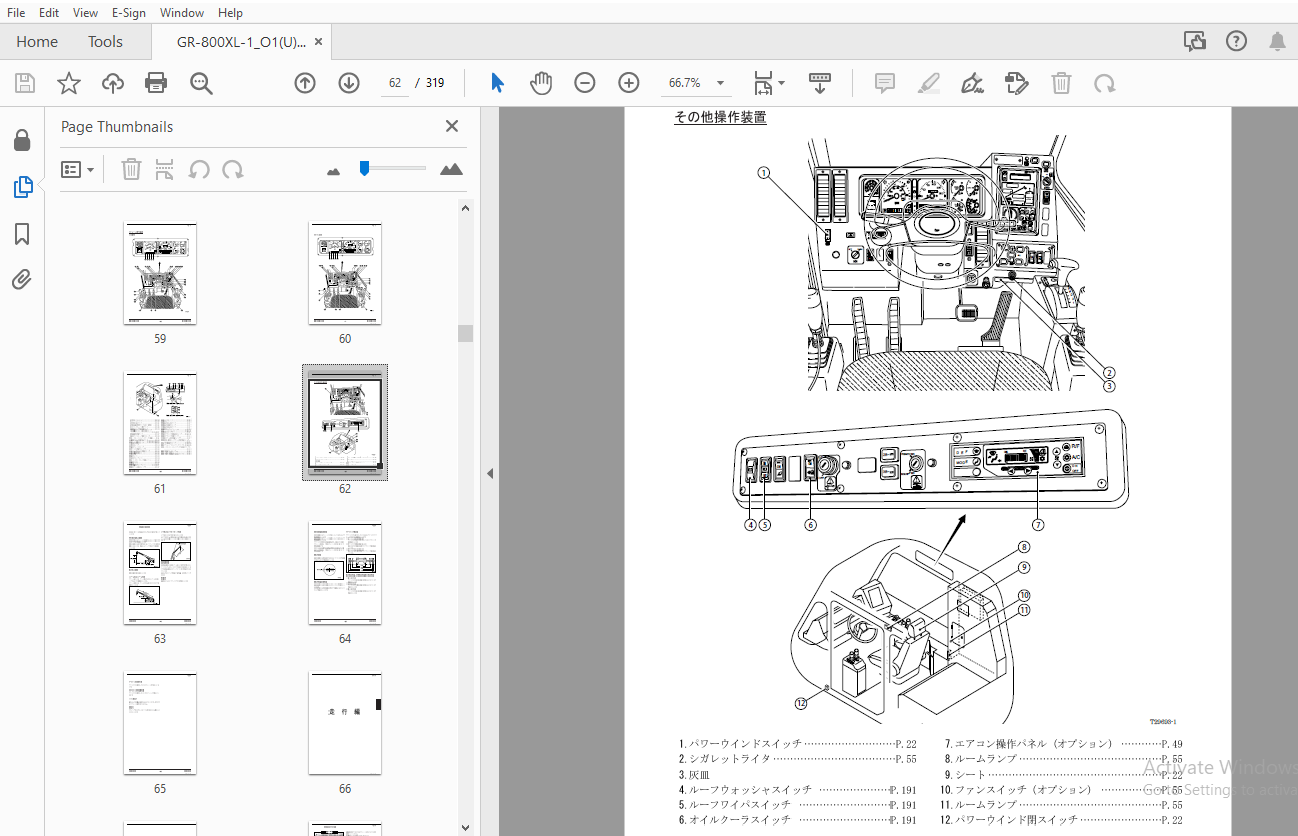Open the Attachments paperclip panel
This screenshot has width=1298, height=836.
coord(22,279)
